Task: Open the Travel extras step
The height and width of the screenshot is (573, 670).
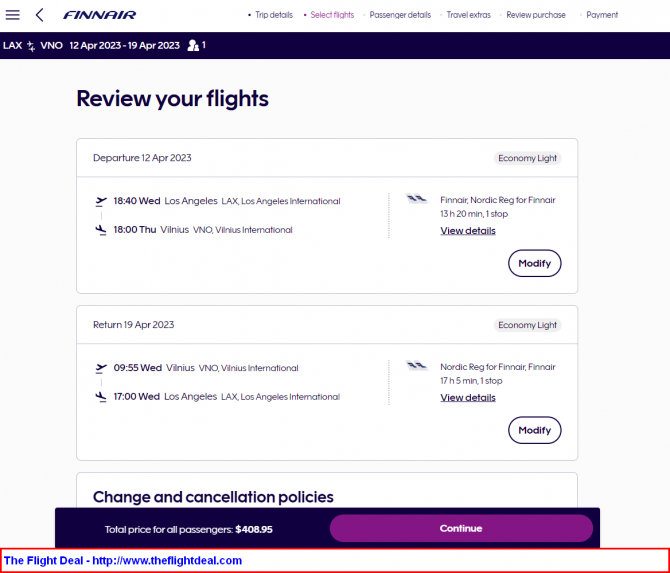Action: point(468,15)
